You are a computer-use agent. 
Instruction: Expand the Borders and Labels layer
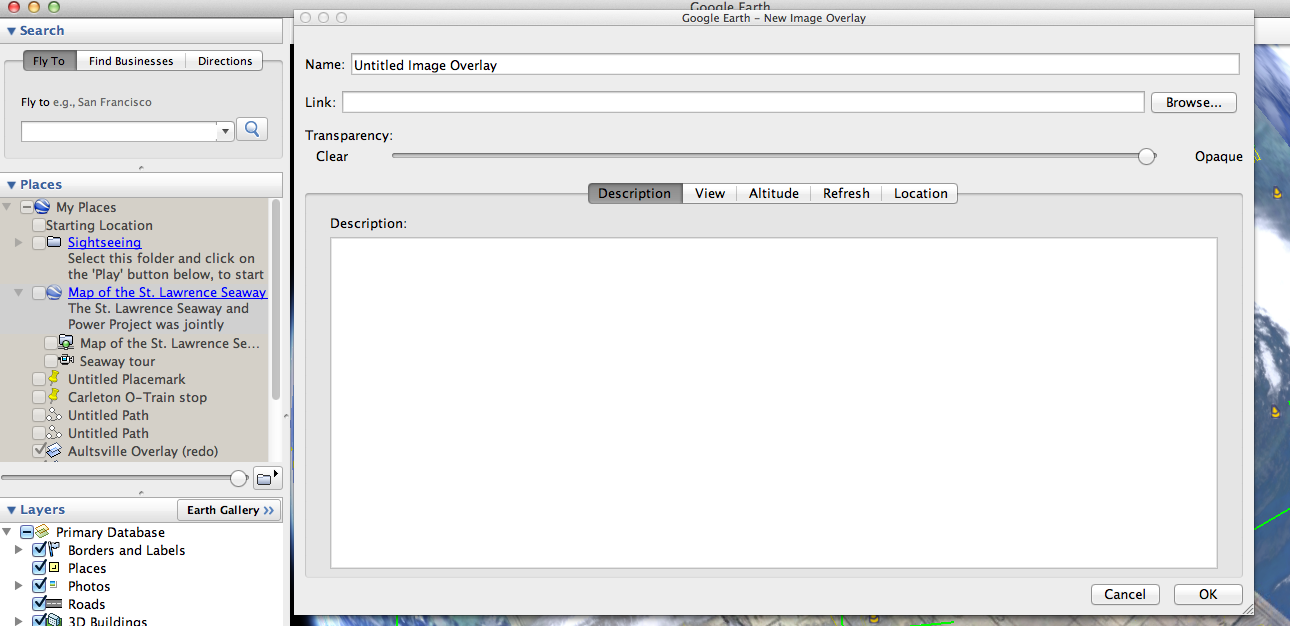click(19, 550)
